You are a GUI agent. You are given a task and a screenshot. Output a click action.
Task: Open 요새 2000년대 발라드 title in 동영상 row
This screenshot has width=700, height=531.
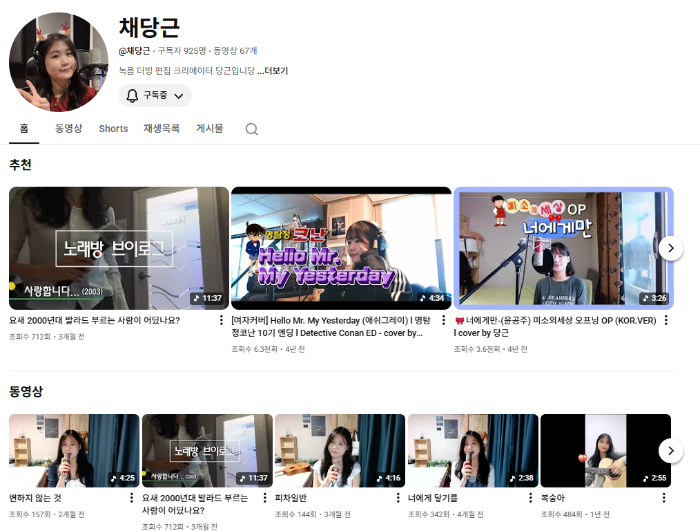coord(195,504)
